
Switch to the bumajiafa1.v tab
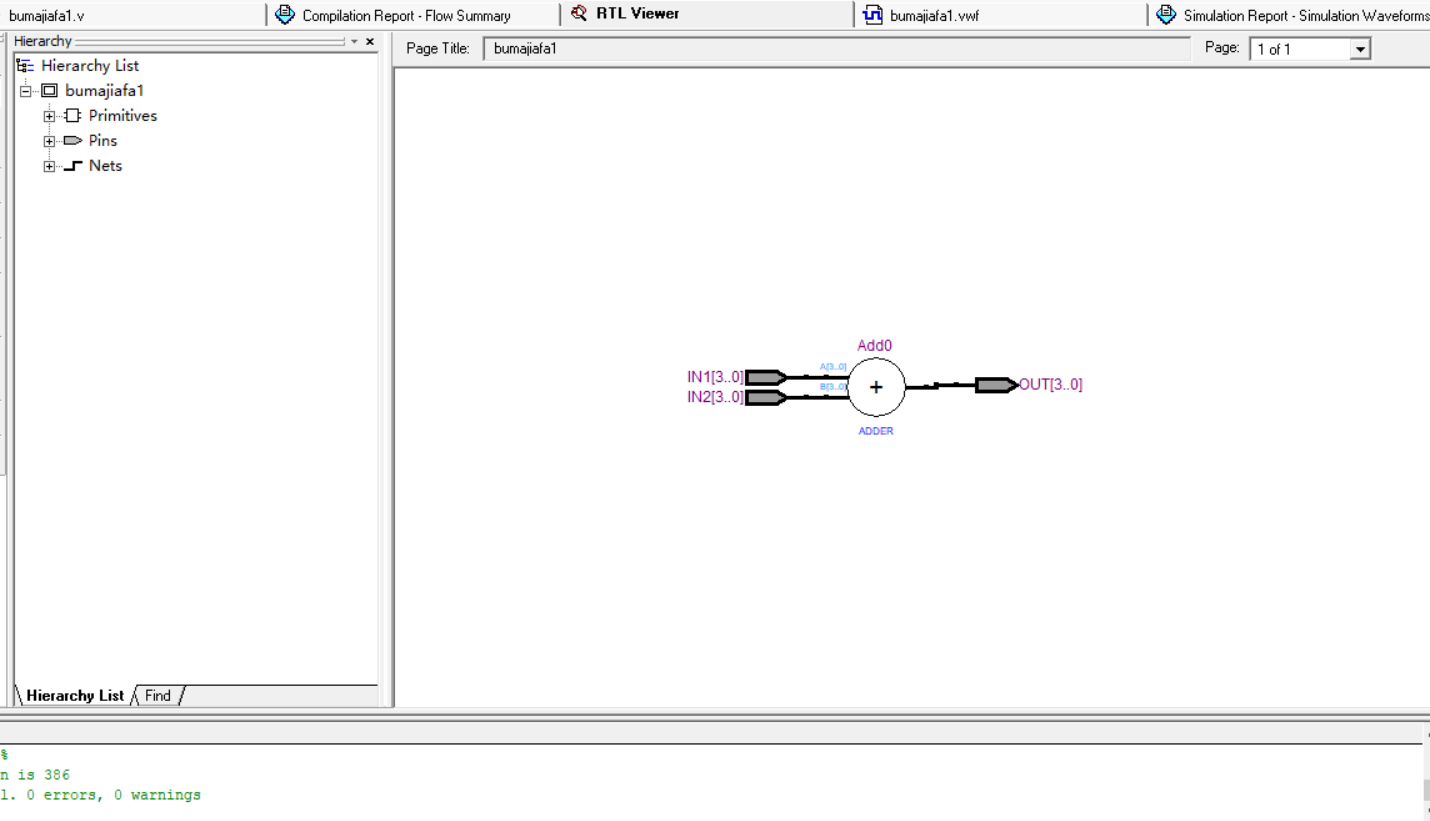click(133, 15)
